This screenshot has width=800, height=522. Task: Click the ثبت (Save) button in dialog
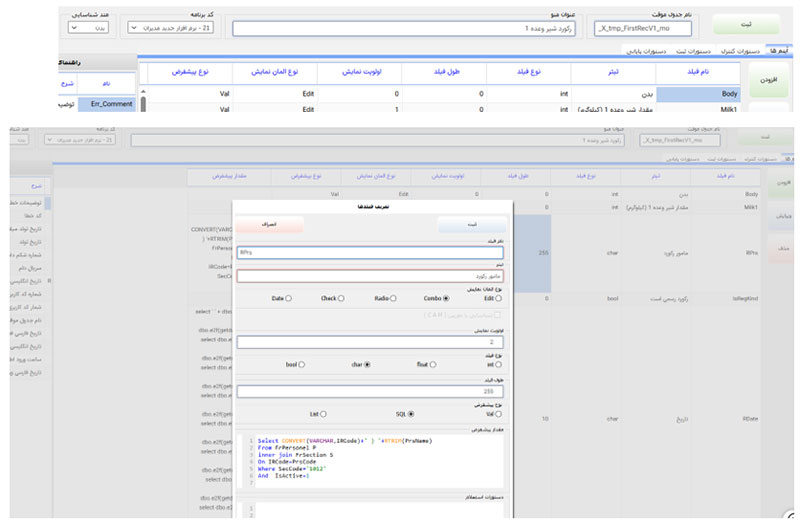472,227
